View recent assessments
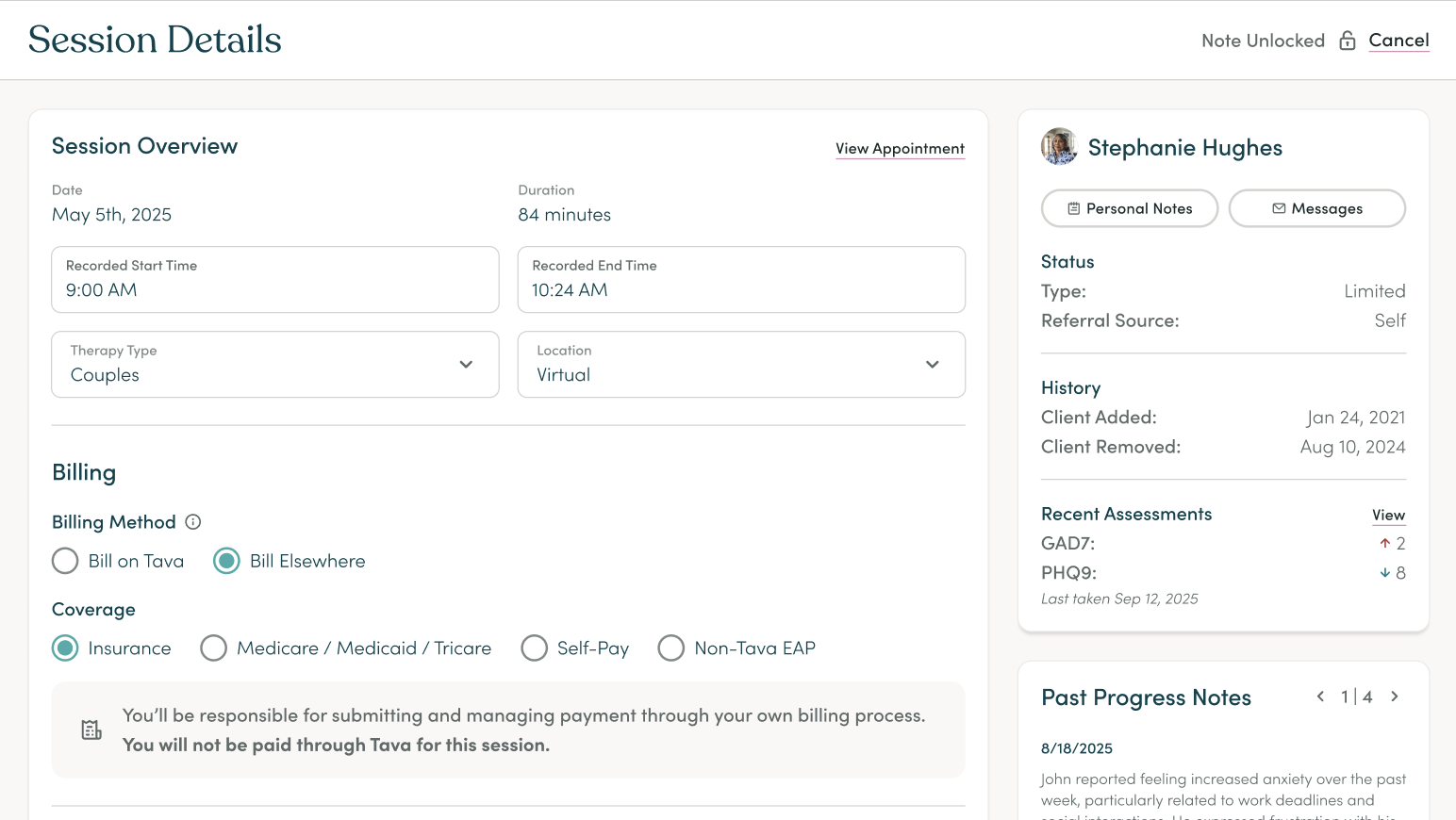Viewport: 1456px width, 820px height. click(1388, 516)
